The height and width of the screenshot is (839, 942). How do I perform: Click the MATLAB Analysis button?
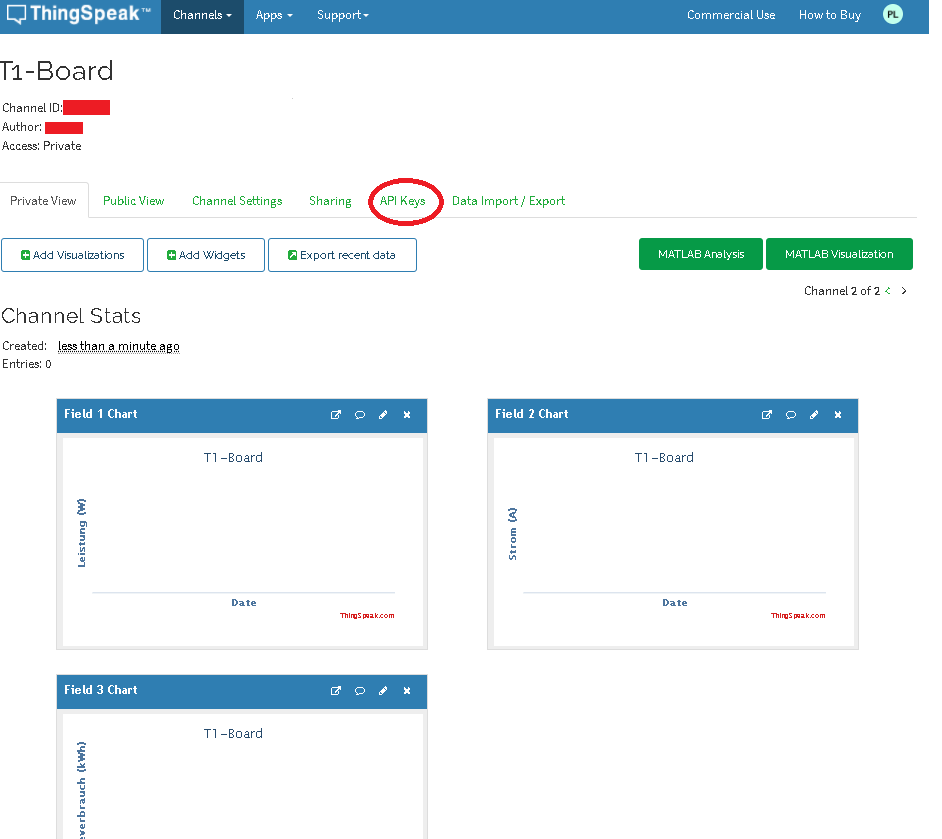700,254
